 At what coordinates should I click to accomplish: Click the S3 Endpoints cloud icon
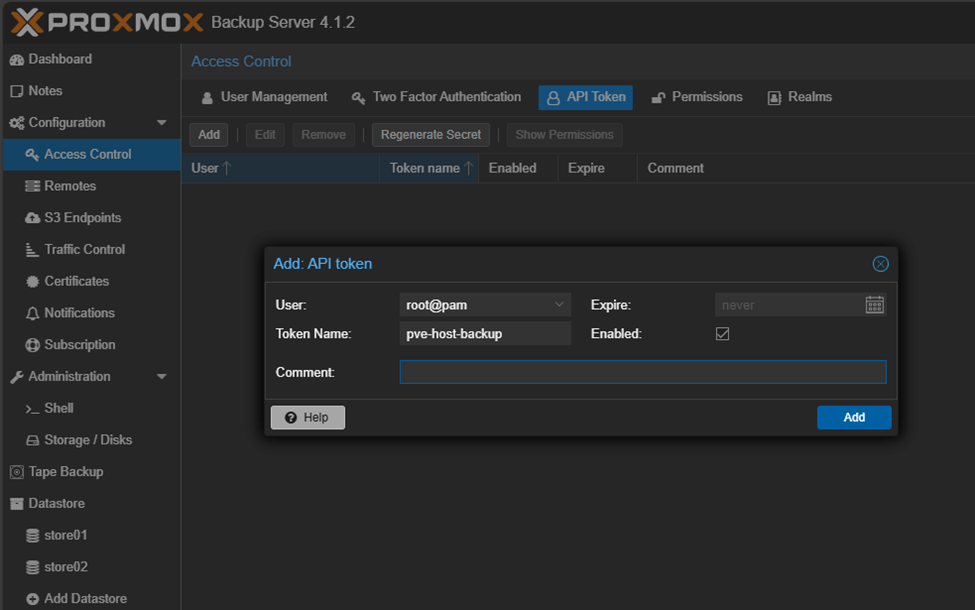tap(32, 218)
